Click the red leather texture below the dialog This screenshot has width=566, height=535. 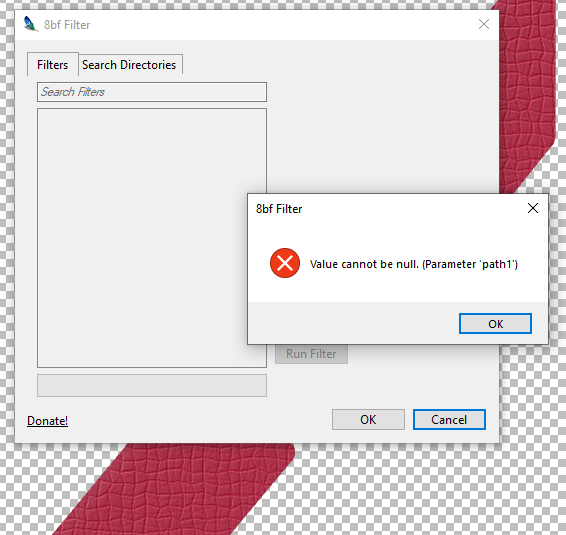coord(173,491)
